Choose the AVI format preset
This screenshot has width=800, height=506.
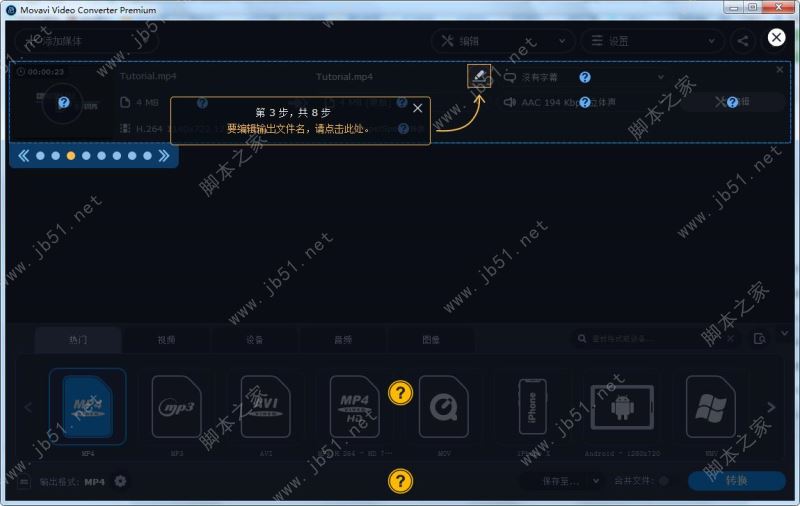click(265, 407)
